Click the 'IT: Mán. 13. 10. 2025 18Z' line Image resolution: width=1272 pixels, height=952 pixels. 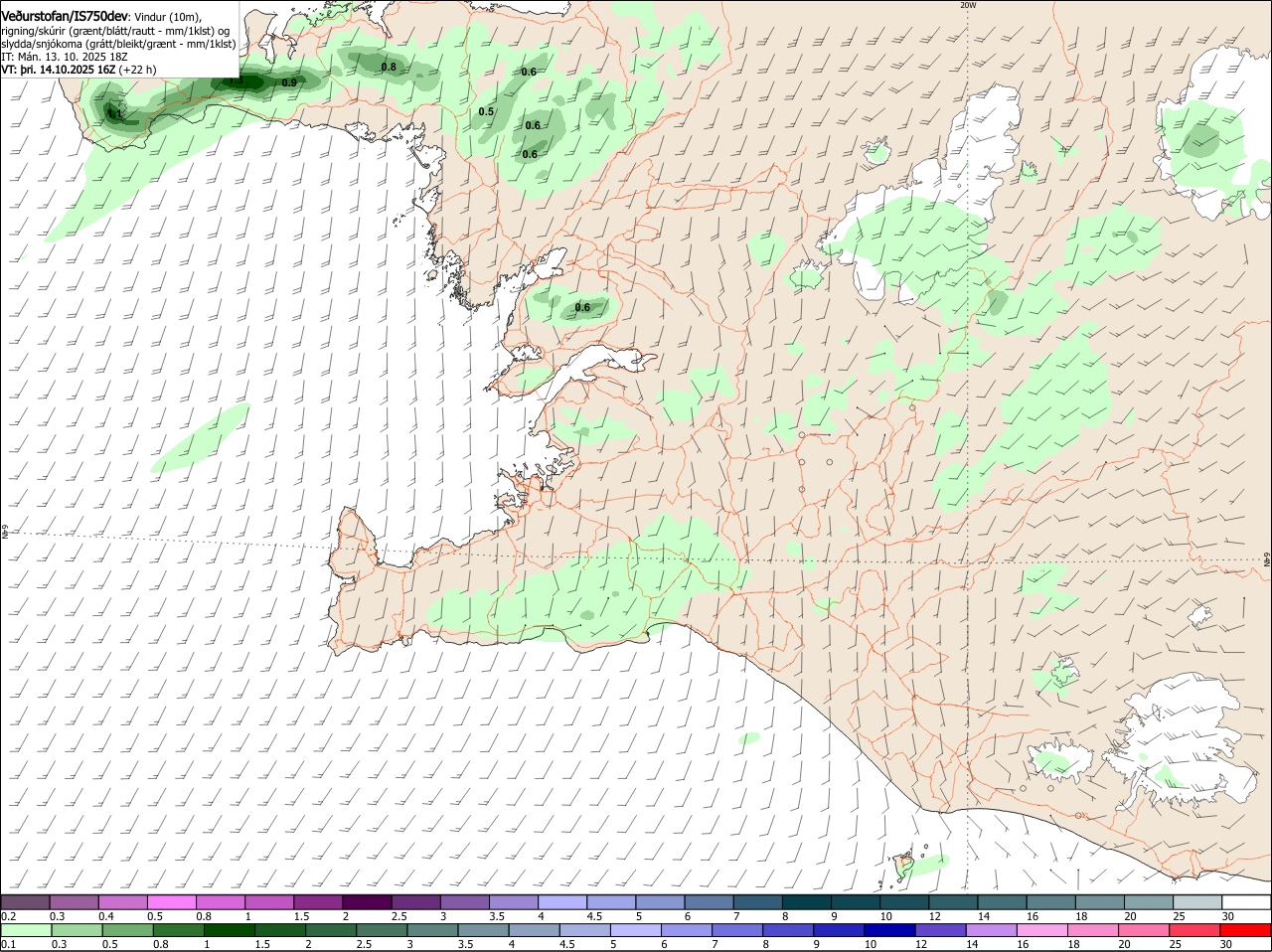67,58
